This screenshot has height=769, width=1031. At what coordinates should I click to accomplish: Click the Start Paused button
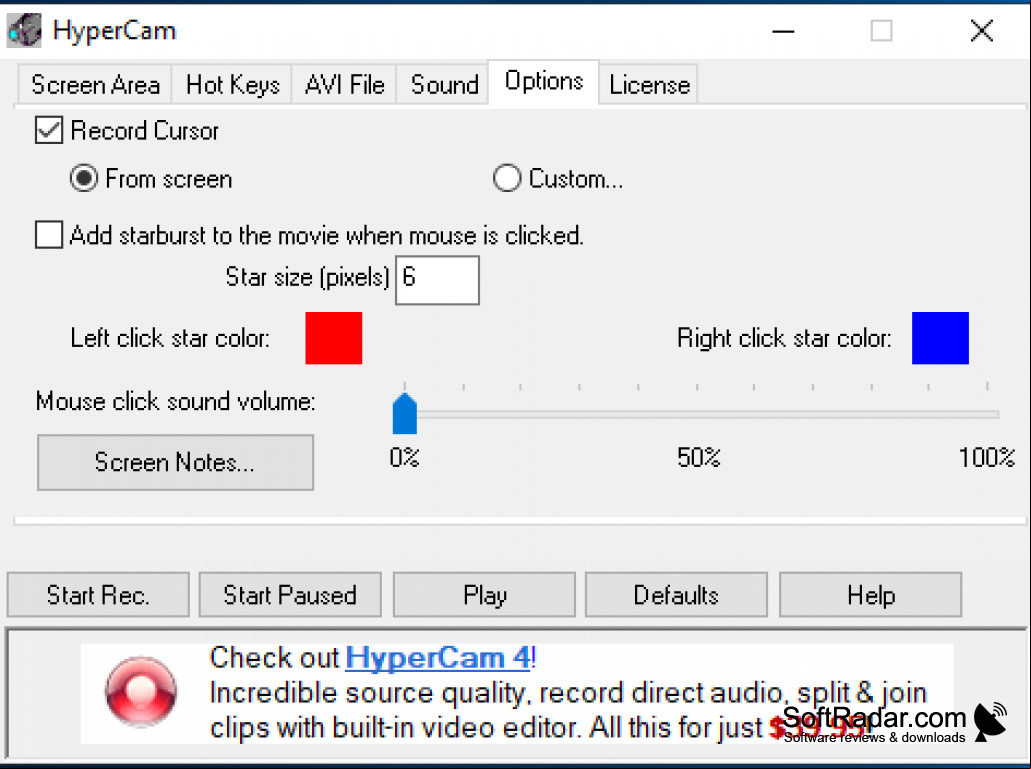(290, 595)
